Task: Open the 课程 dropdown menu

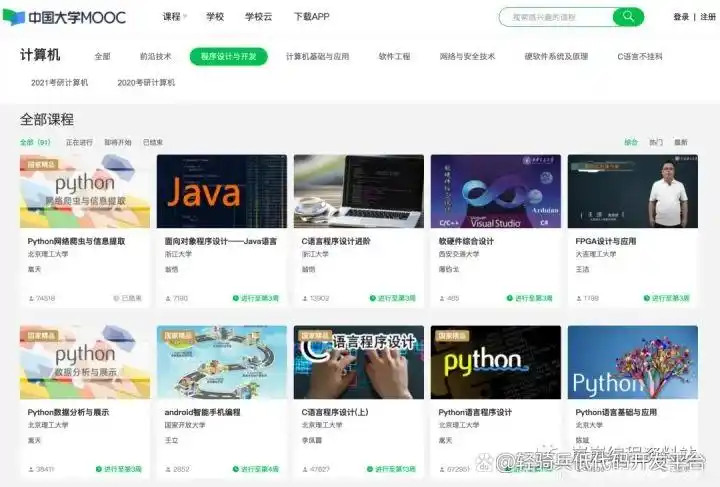Action: 174,17
